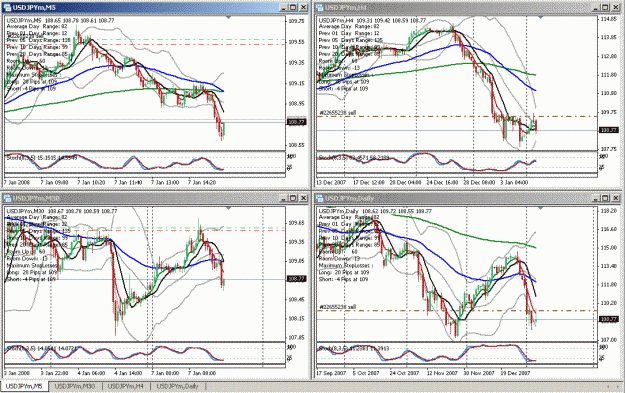Click the '4 Jan 14:00' time label in M30 chart
This screenshot has height=393, width=625.
pyautogui.click(x=128, y=373)
